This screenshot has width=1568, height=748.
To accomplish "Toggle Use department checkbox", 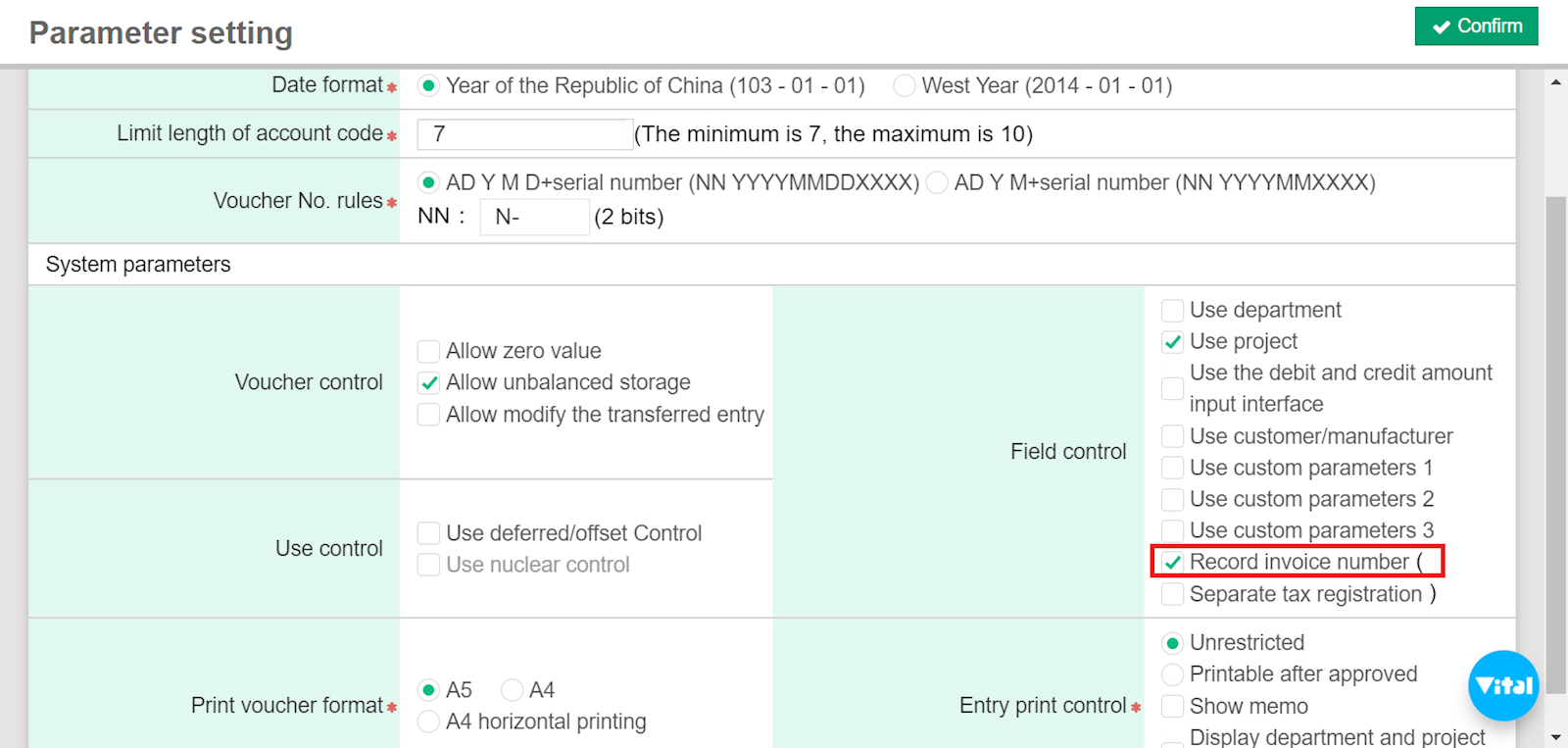I will (1172, 311).
